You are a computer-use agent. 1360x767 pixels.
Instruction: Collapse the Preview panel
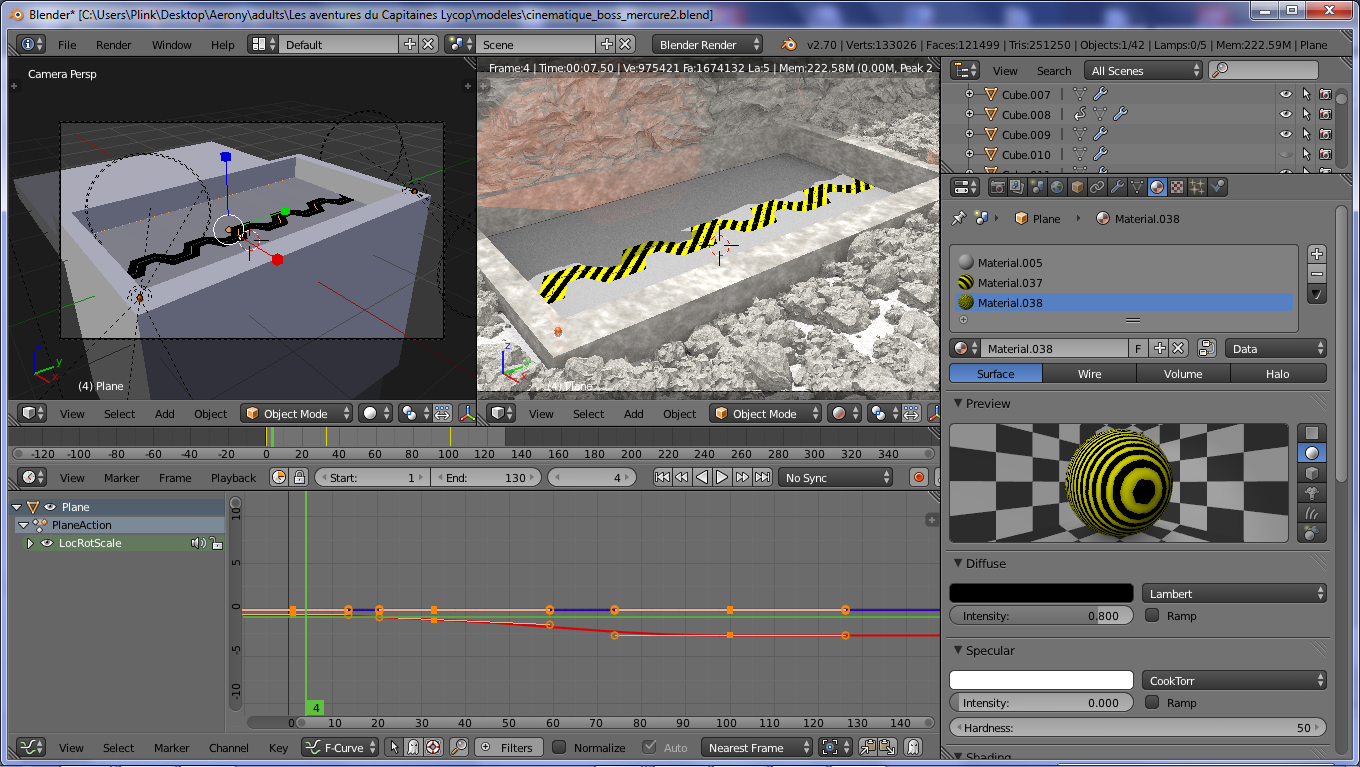[958, 403]
